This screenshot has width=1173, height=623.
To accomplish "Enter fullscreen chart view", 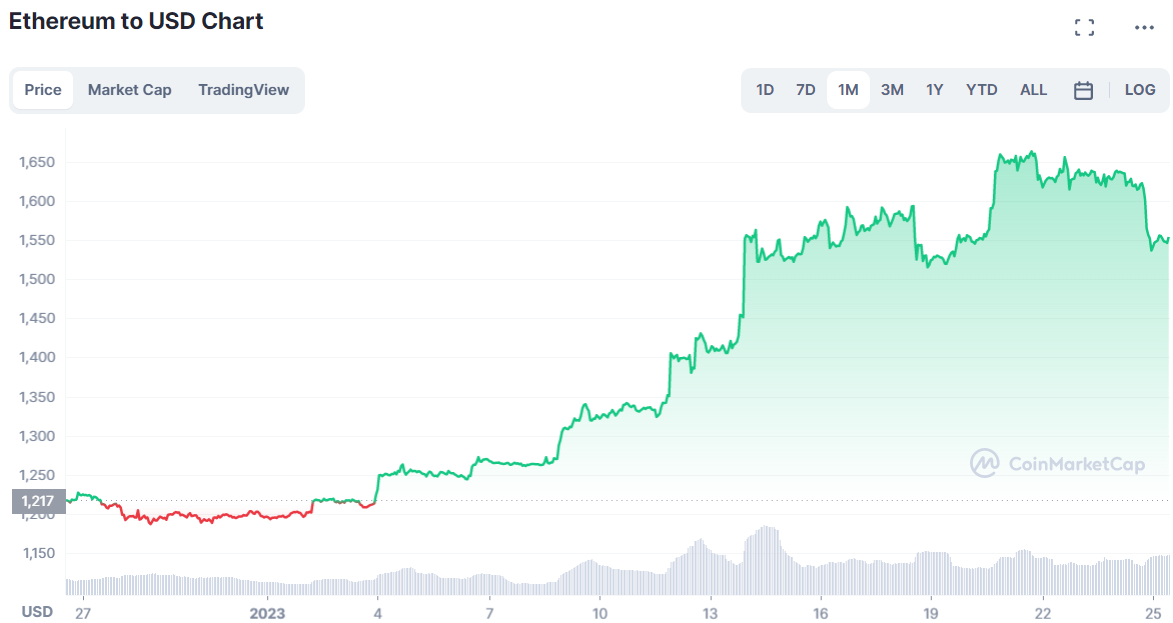I will [x=1084, y=28].
